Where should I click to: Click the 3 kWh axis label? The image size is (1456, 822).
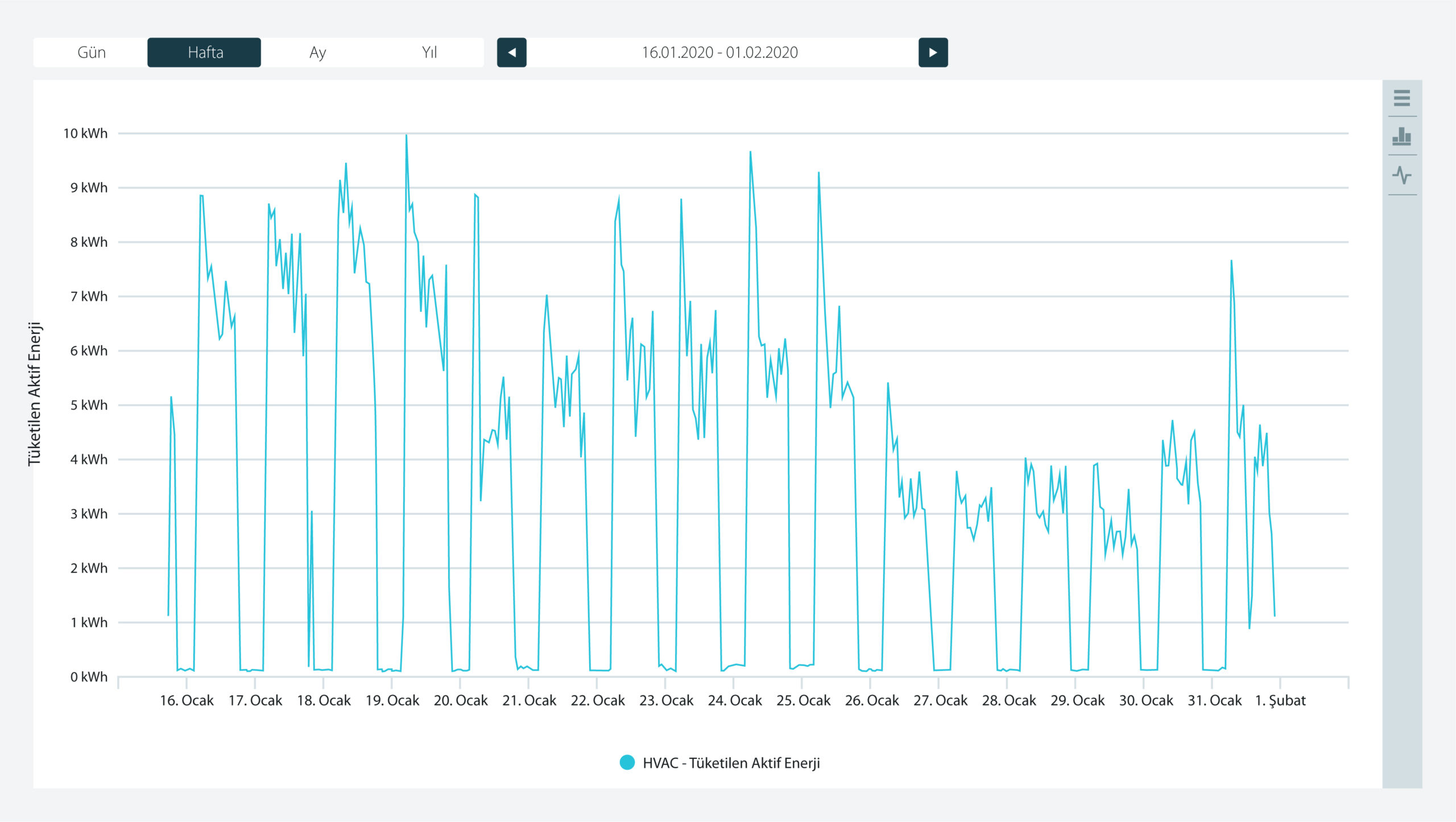point(89,514)
